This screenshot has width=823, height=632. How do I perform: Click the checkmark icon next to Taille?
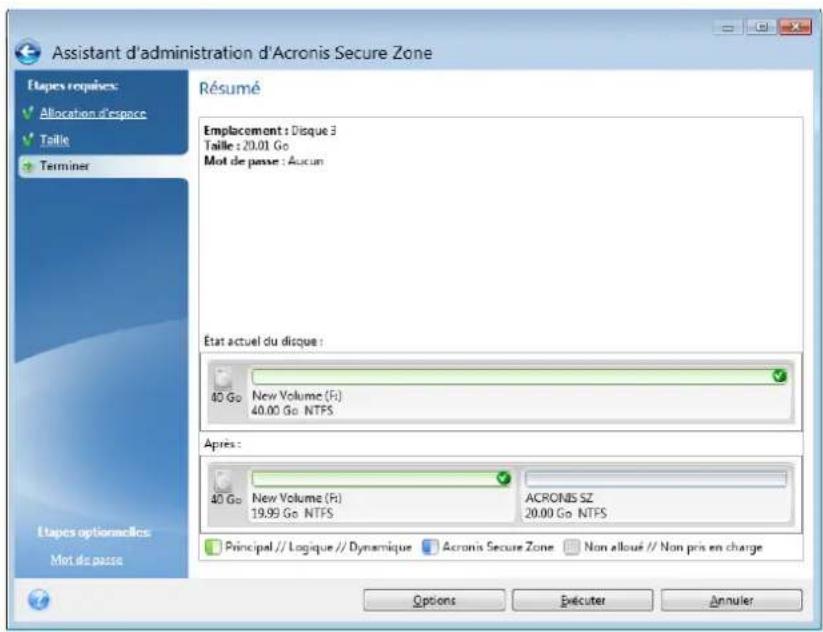(28, 139)
